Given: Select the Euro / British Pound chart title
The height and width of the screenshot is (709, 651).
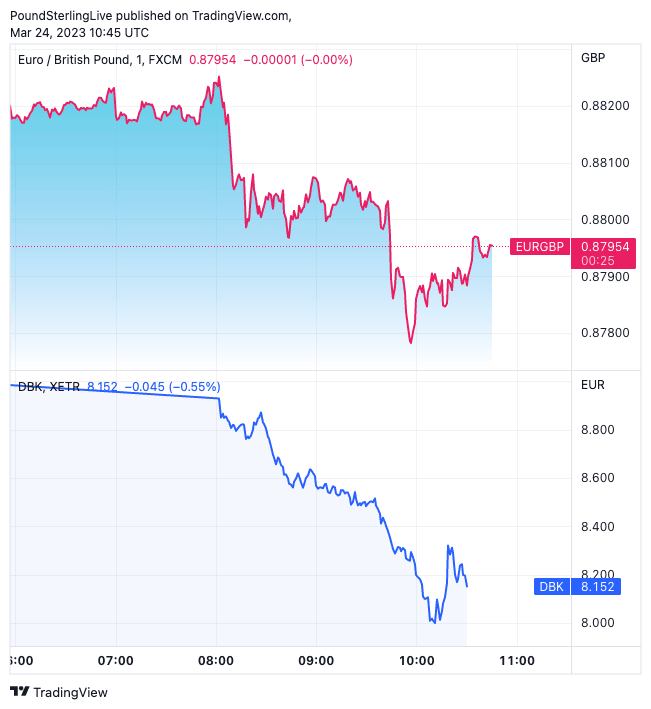Looking at the screenshot, I should pos(74,60).
